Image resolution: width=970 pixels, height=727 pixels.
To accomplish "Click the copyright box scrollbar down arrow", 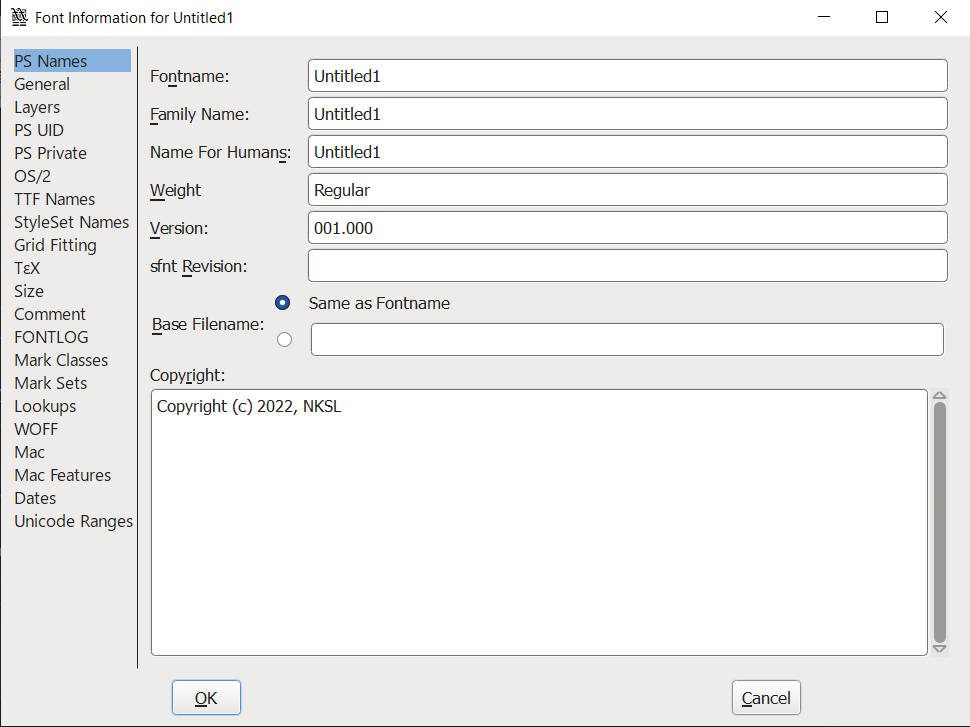I will click(939, 649).
